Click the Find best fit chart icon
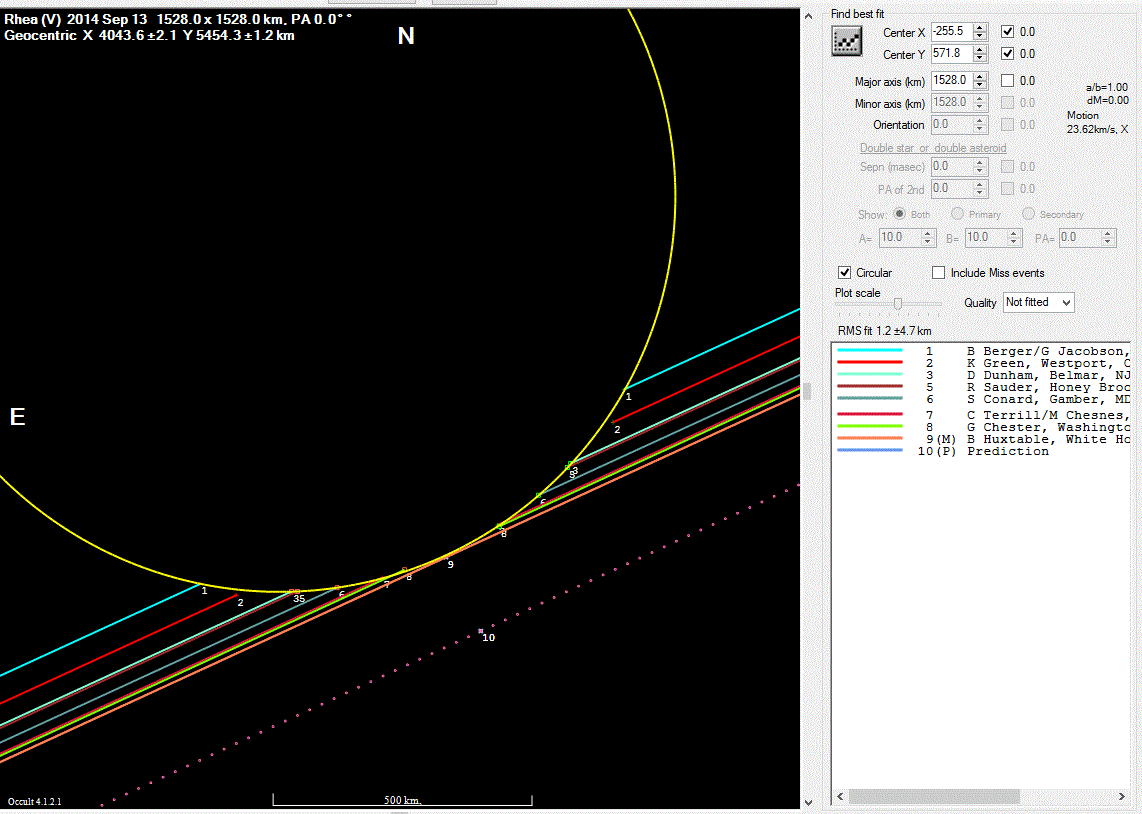1142x814 pixels. (847, 42)
